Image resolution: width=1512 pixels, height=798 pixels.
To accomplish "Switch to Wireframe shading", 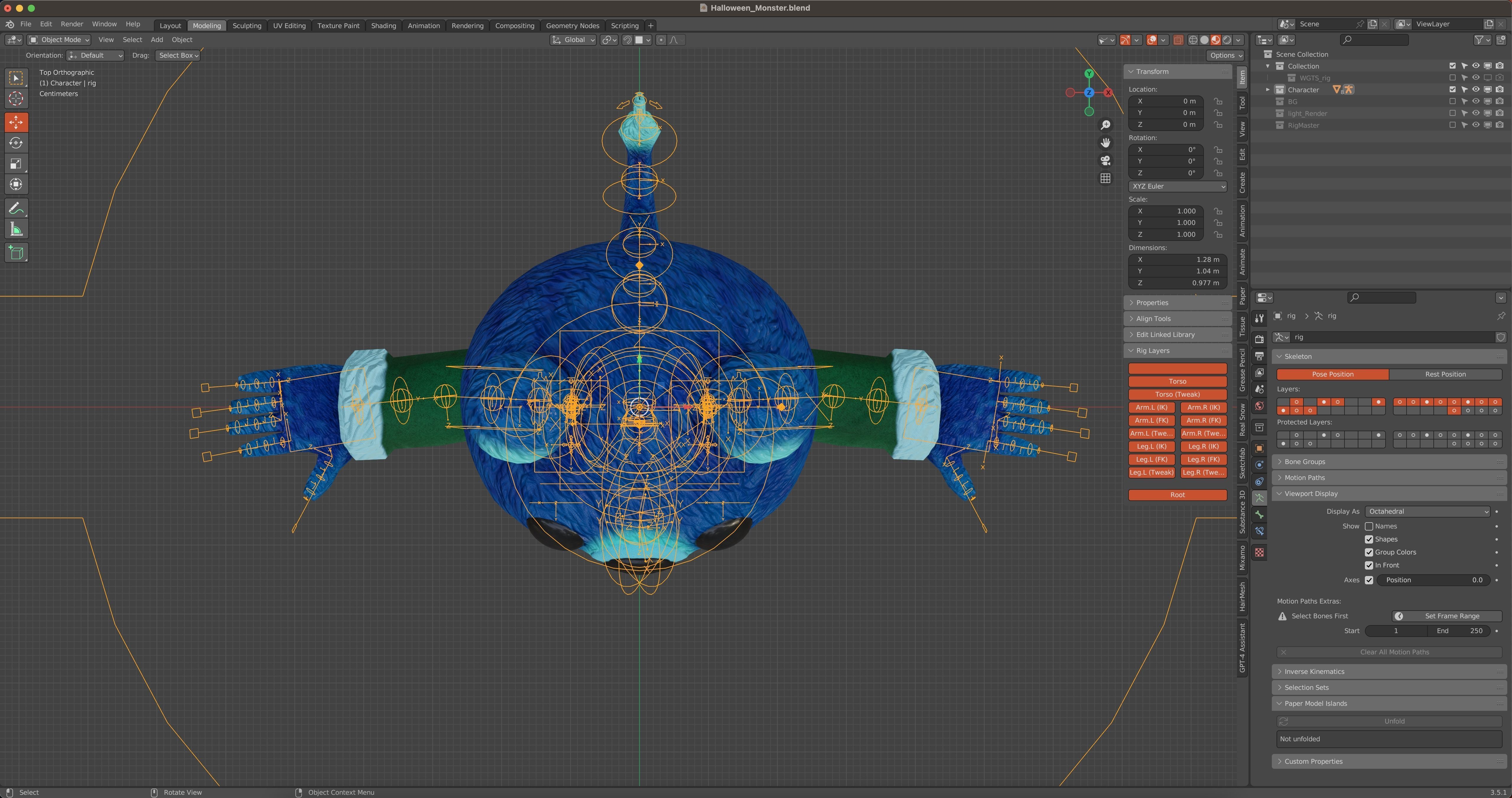I will point(1193,40).
